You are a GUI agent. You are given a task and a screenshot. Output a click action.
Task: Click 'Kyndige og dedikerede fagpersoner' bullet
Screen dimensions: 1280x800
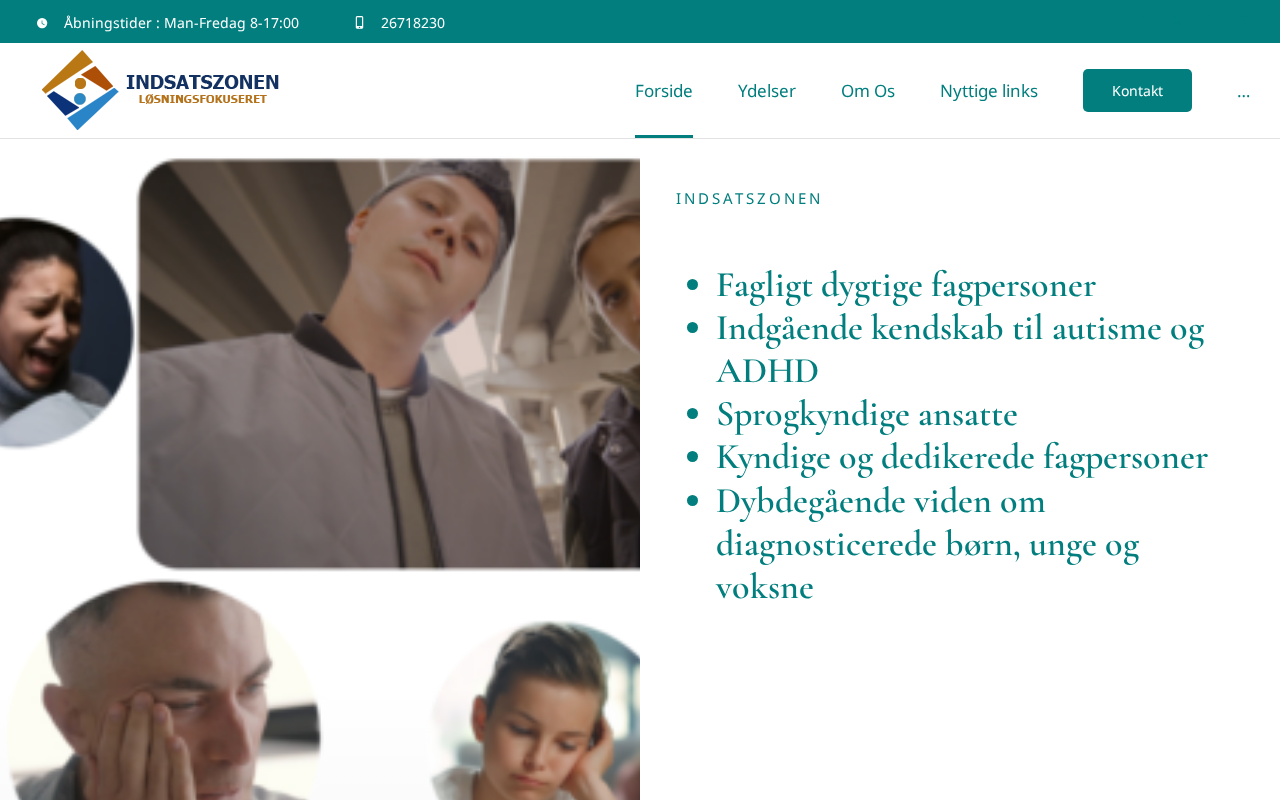(x=962, y=457)
